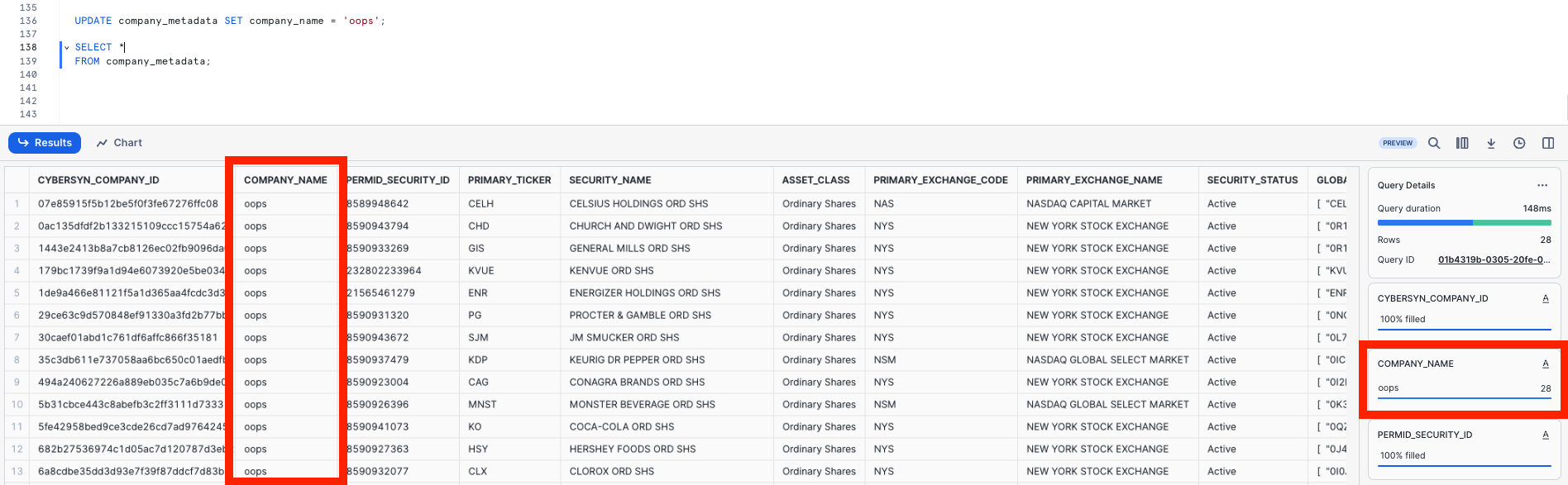Toggle the side details panel icon
Viewport: 1568px width, 485px height.
1548,143
